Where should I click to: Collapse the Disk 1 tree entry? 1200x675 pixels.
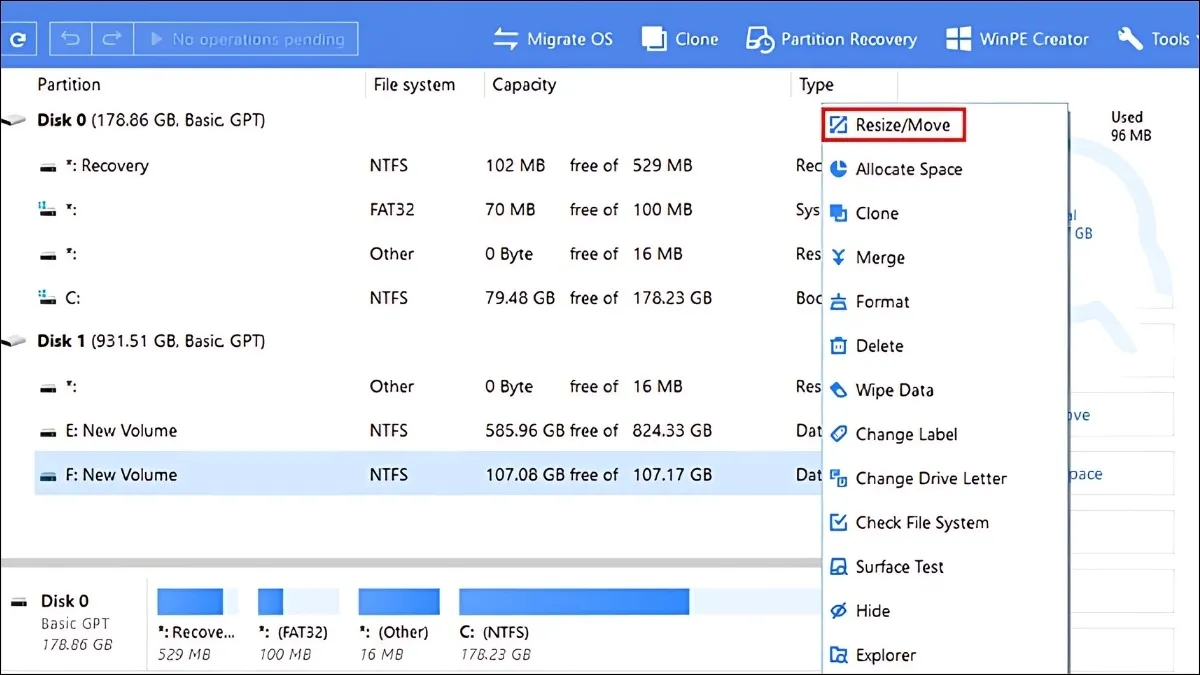14,340
